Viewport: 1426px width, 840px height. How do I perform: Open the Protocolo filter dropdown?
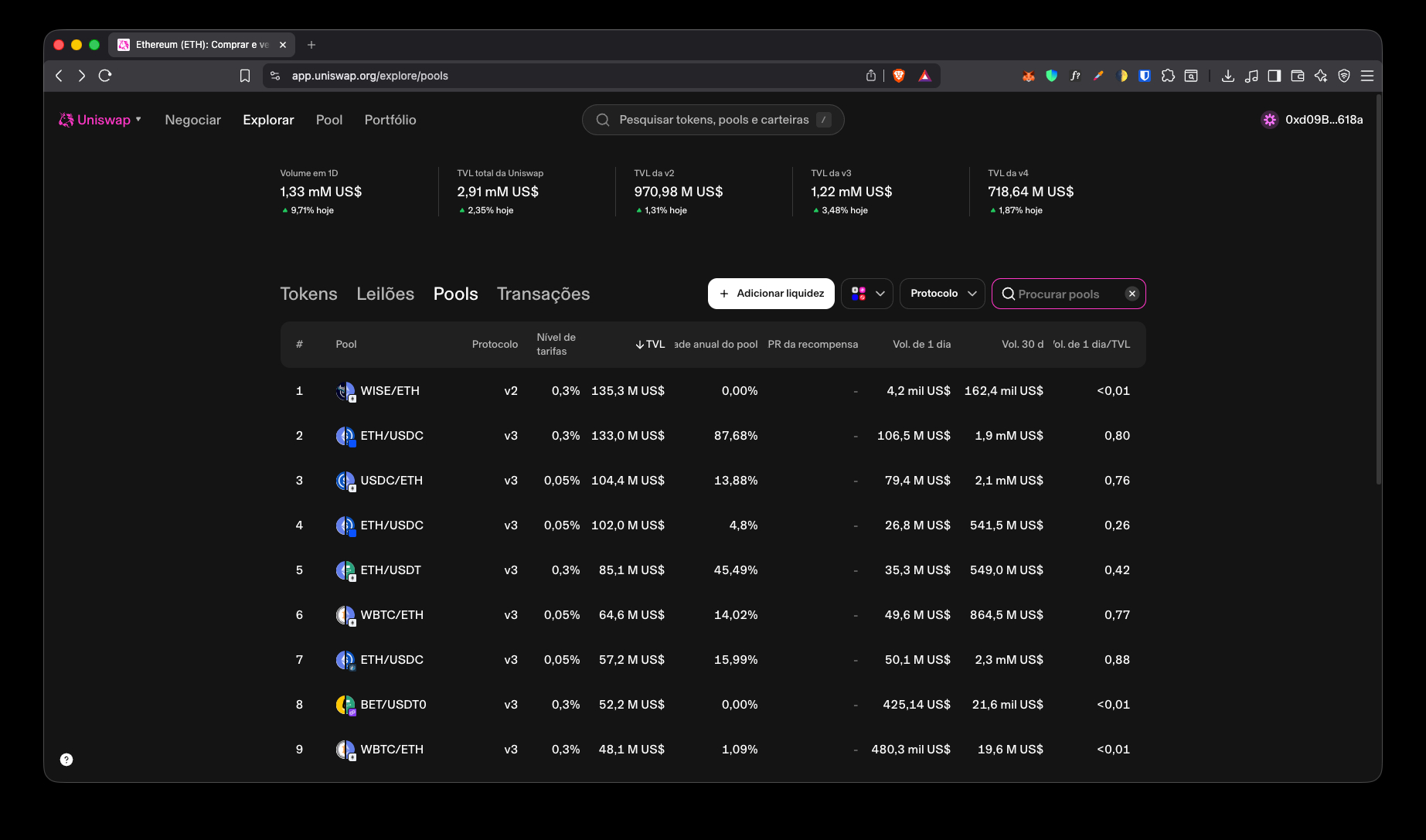pos(943,294)
